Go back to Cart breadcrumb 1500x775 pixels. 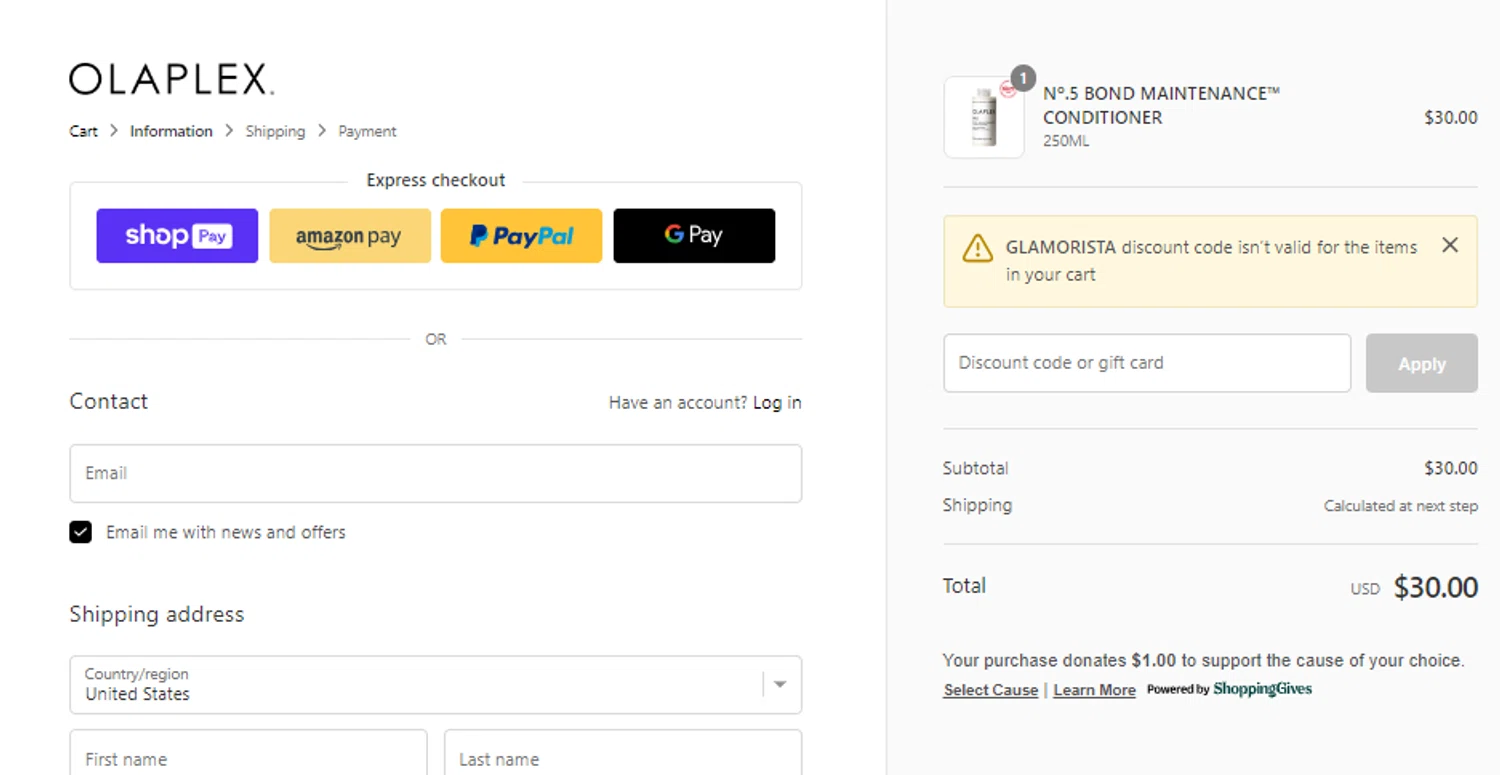pyautogui.click(x=83, y=131)
